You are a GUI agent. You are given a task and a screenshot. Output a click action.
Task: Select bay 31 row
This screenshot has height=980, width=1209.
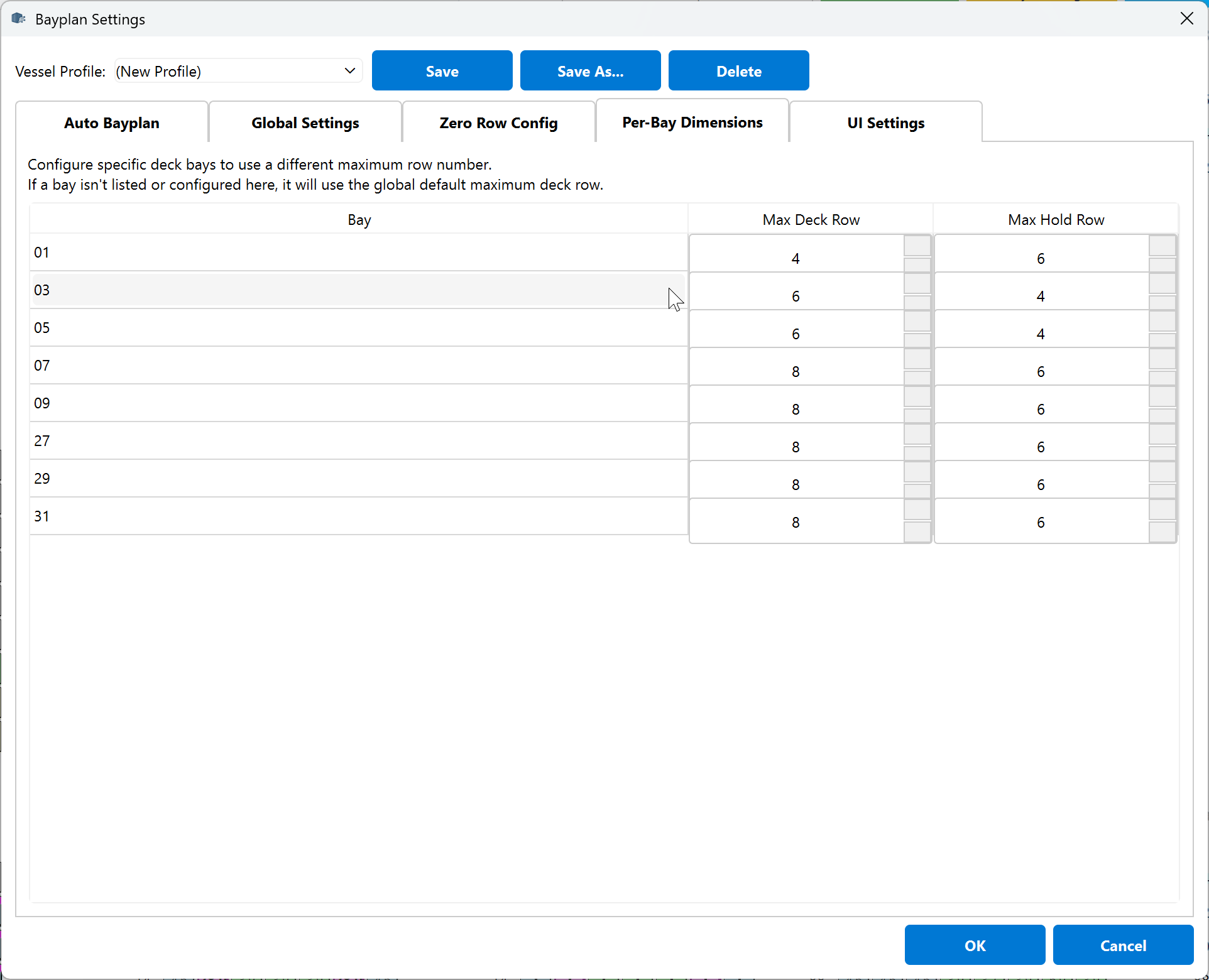[358, 516]
